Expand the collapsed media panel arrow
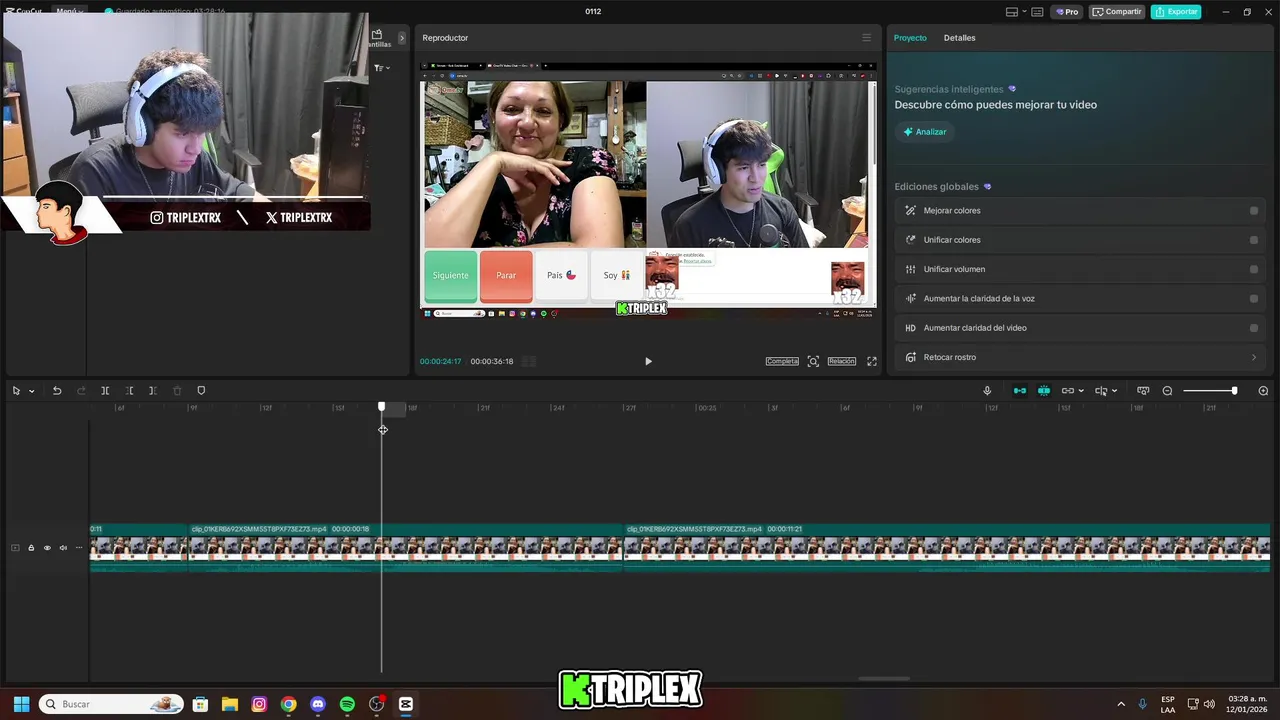1280x720 pixels. [x=402, y=38]
